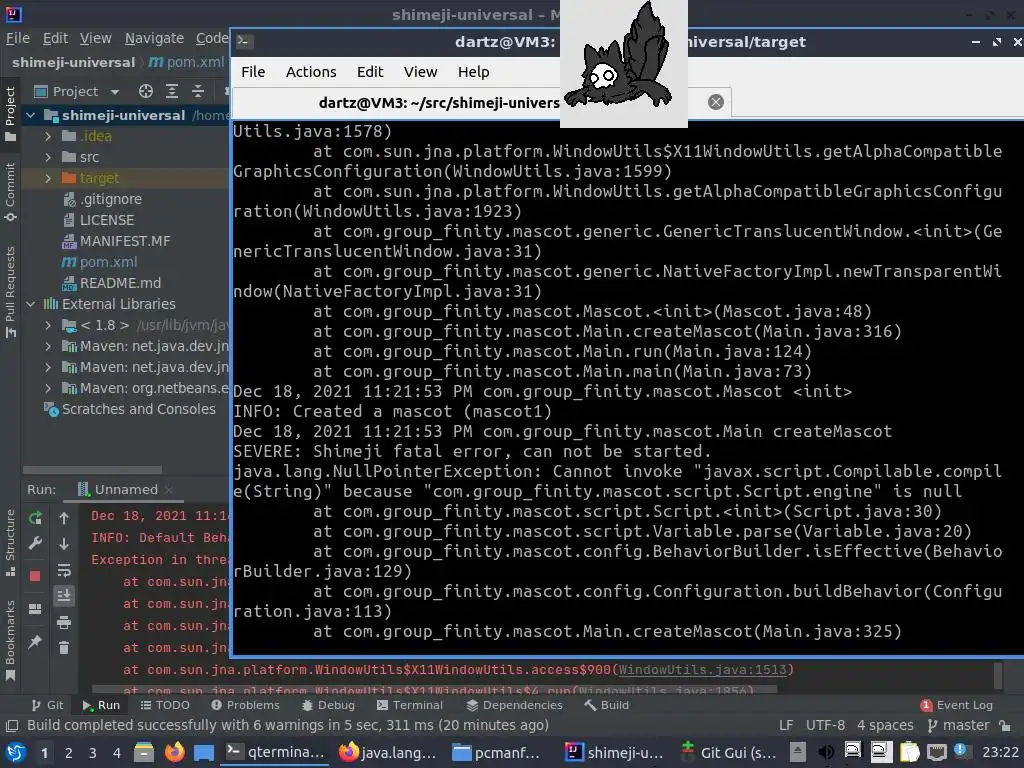The height and width of the screenshot is (768, 1024).
Task: Toggle pin tab in Run panel
Action: tap(35, 642)
